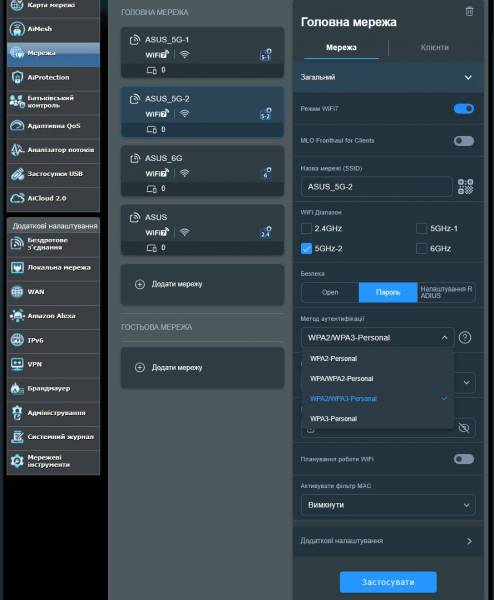Choose WPA3-Personal from the list
494x600 pixels.
pyautogui.click(x=377, y=419)
